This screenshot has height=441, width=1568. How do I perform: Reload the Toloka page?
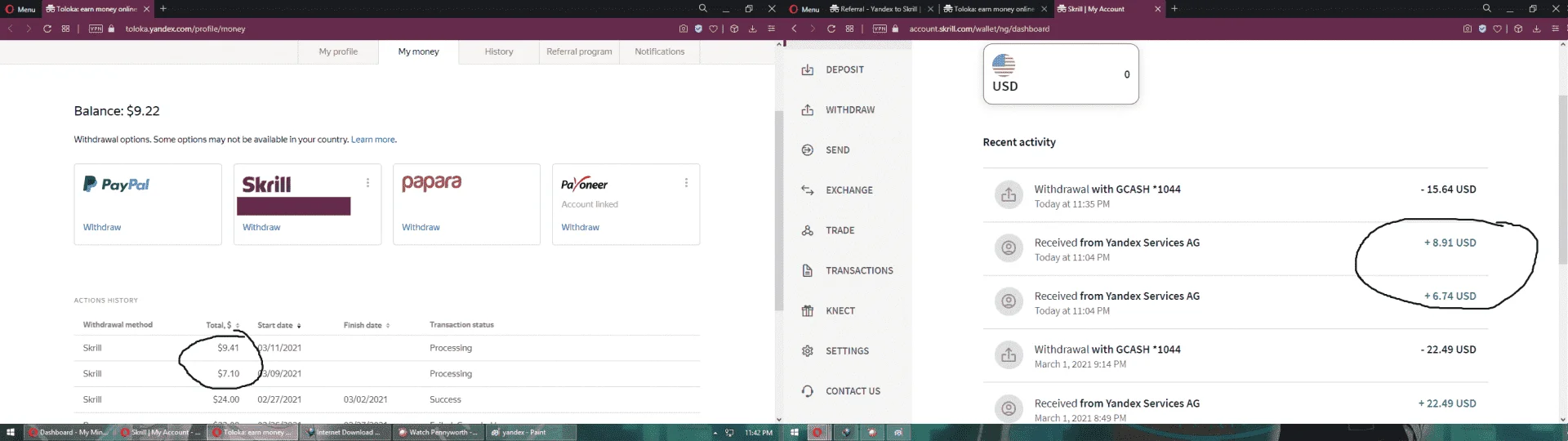47,29
